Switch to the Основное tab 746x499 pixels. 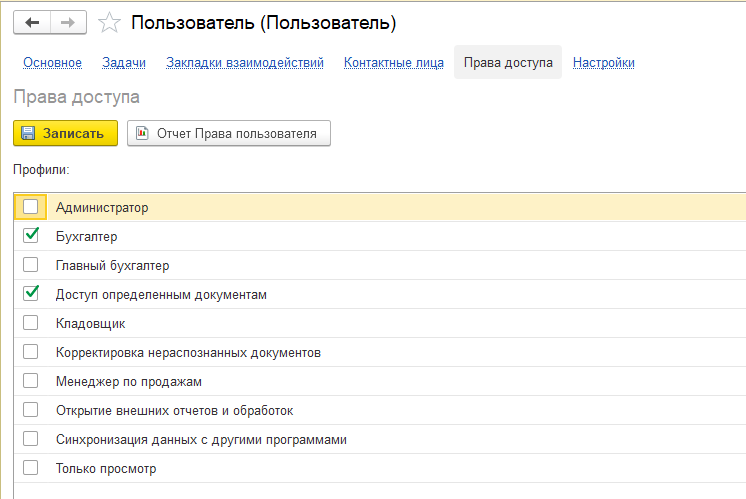(x=52, y=62)
